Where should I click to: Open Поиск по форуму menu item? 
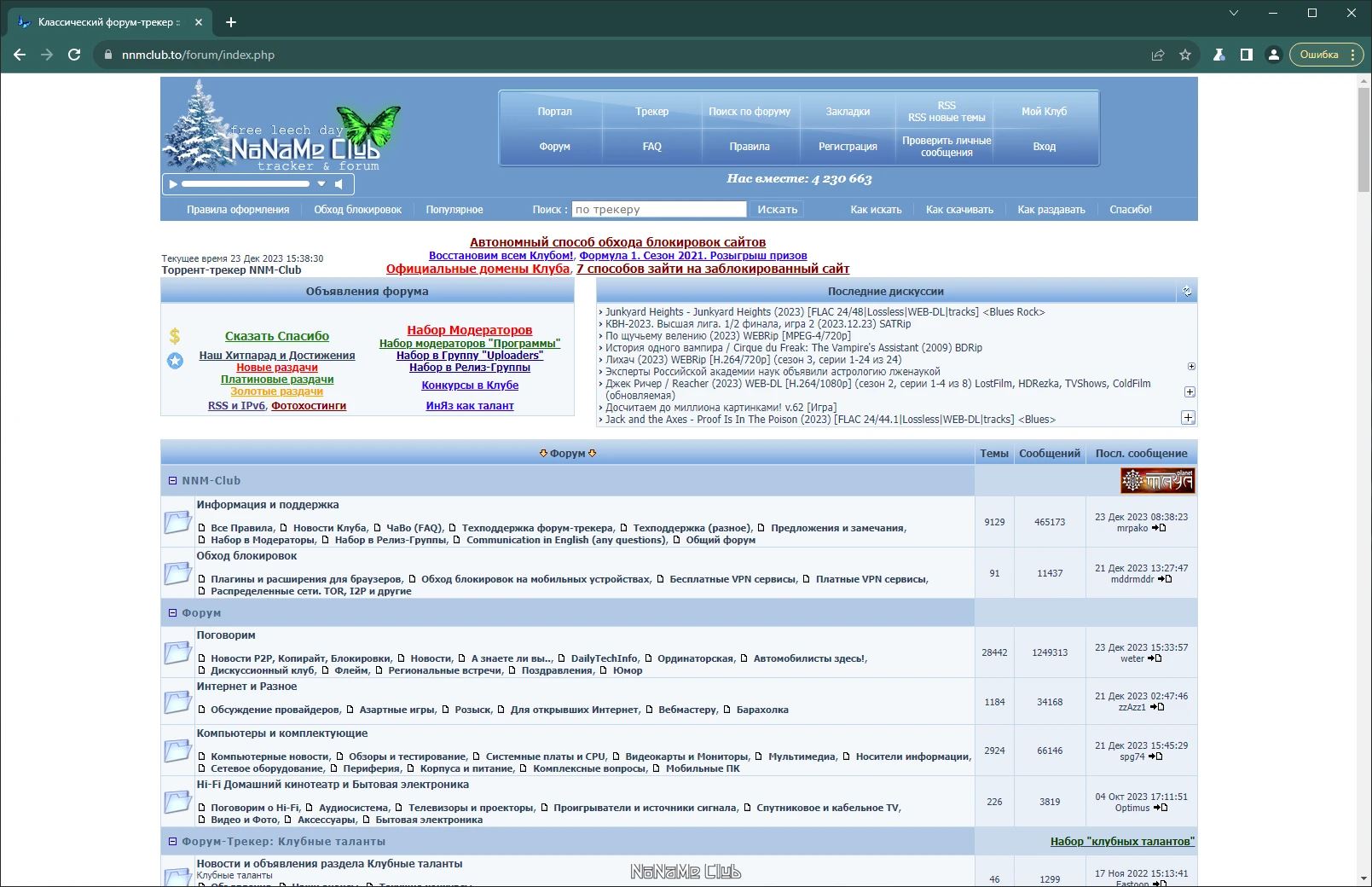point(750,112)
